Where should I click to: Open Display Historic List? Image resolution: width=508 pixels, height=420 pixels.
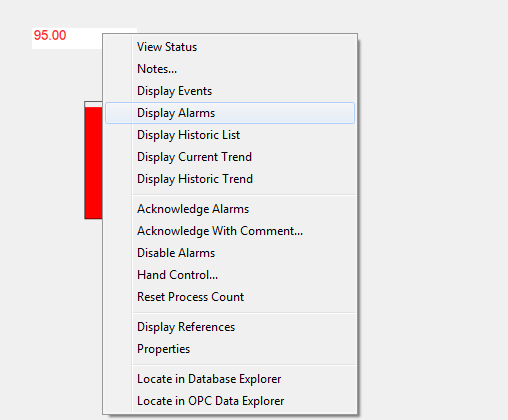tap(230, 135)
